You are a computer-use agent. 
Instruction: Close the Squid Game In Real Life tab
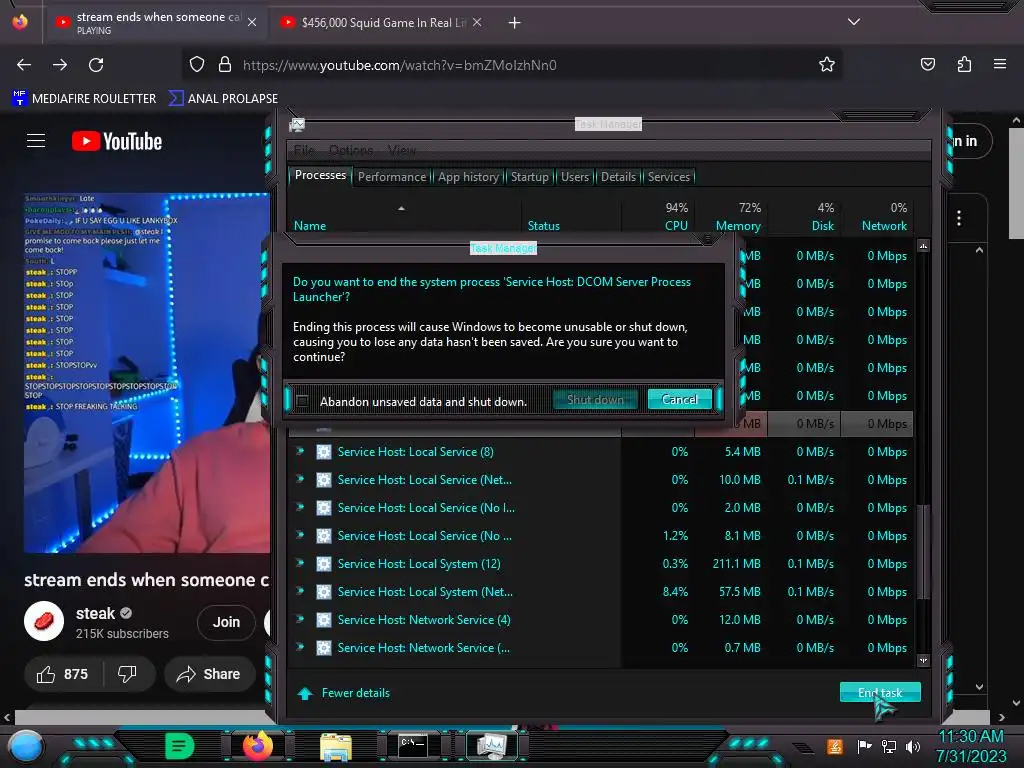pyautogui.click(x=477, y=22)
